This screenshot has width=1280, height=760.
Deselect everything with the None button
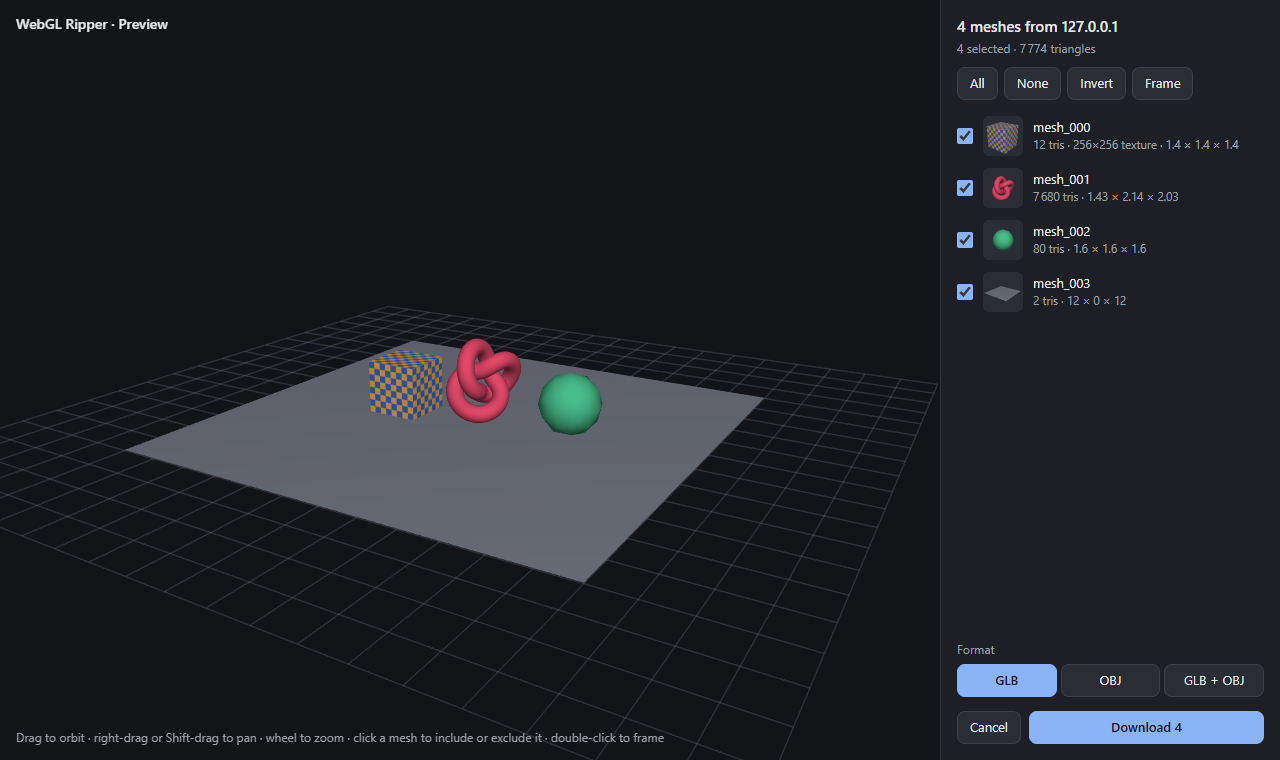tap(1032, 83)
